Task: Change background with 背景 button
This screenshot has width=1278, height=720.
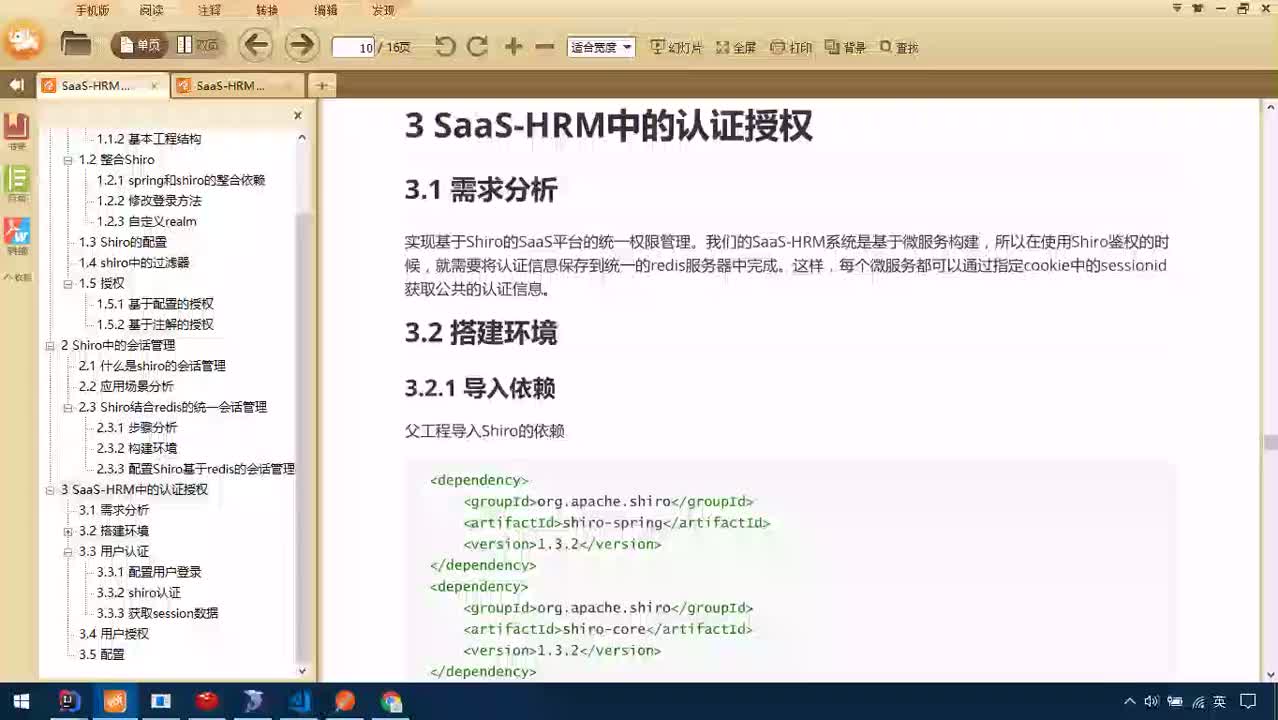Action: (846, 47)
